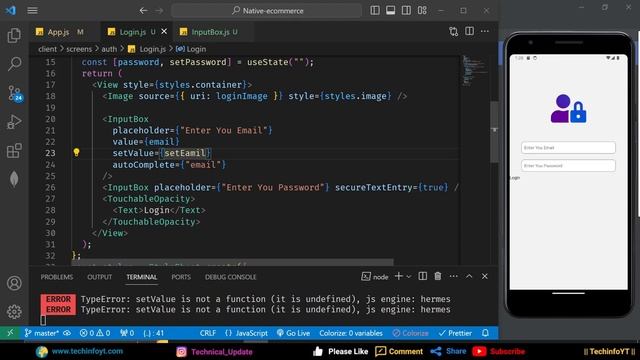Open the Run and Debug view
640x360 pixels.
[x=14, y=122]
